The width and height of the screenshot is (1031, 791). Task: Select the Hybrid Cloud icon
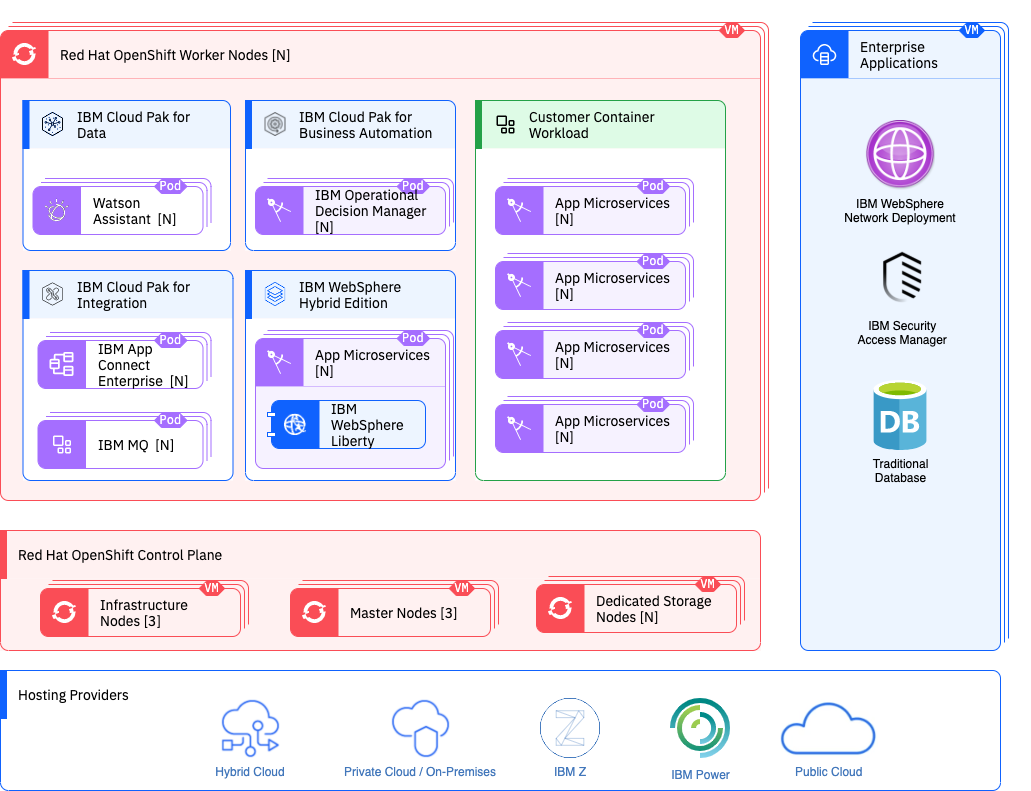click(250, 728)
